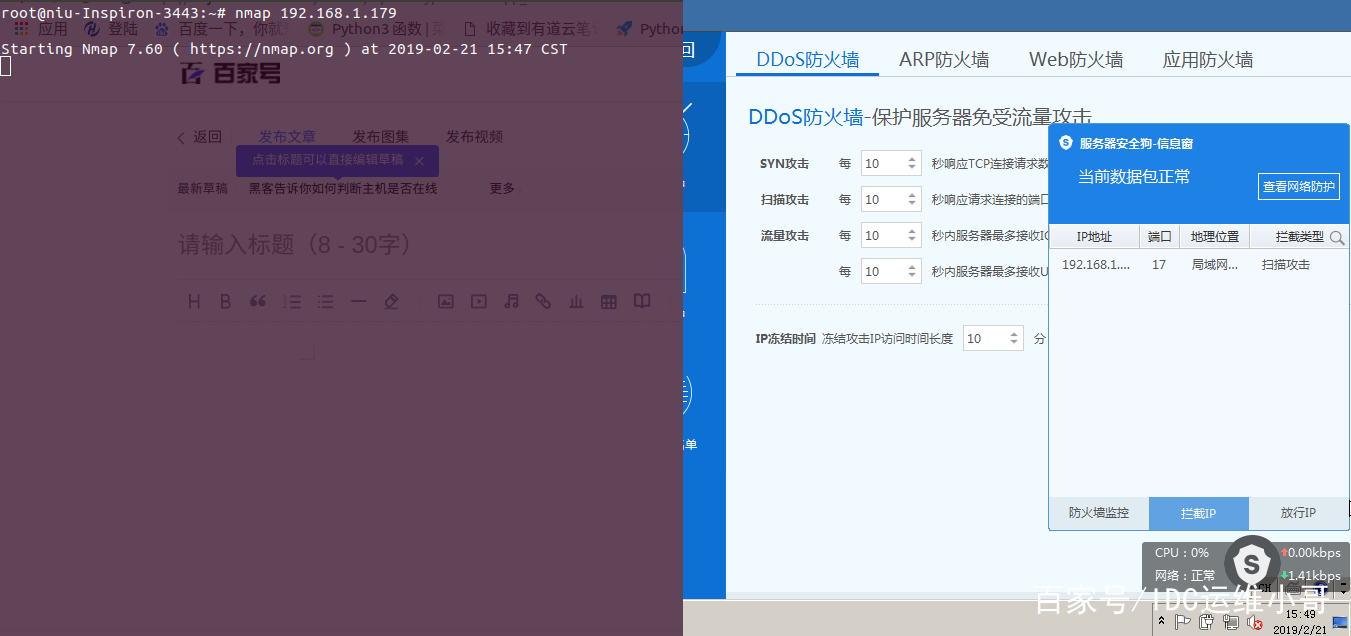Click Safedog logo in info window title

[1066, 143]
